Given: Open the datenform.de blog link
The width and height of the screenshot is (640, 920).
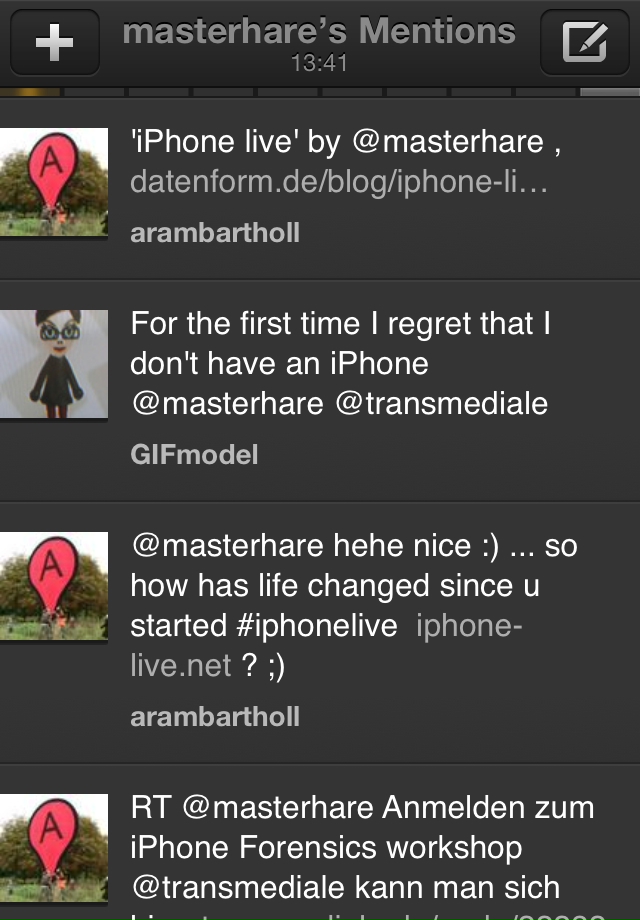Looking at the screenshot, I should pos(339,184).
